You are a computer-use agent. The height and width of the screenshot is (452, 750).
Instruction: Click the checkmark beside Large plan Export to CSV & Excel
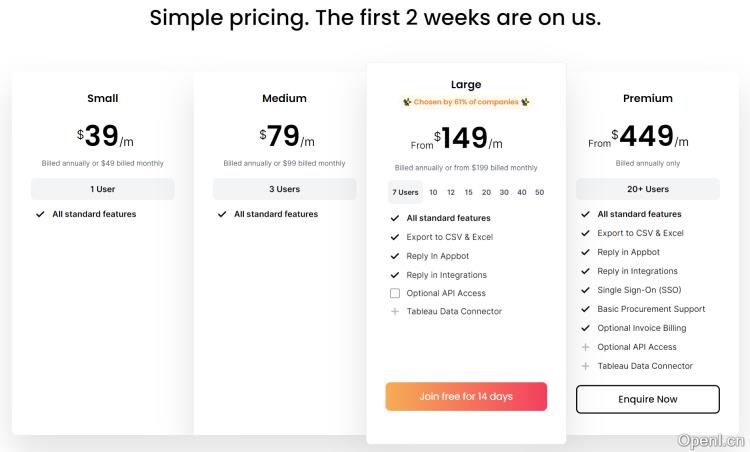(x=395, y=237)
